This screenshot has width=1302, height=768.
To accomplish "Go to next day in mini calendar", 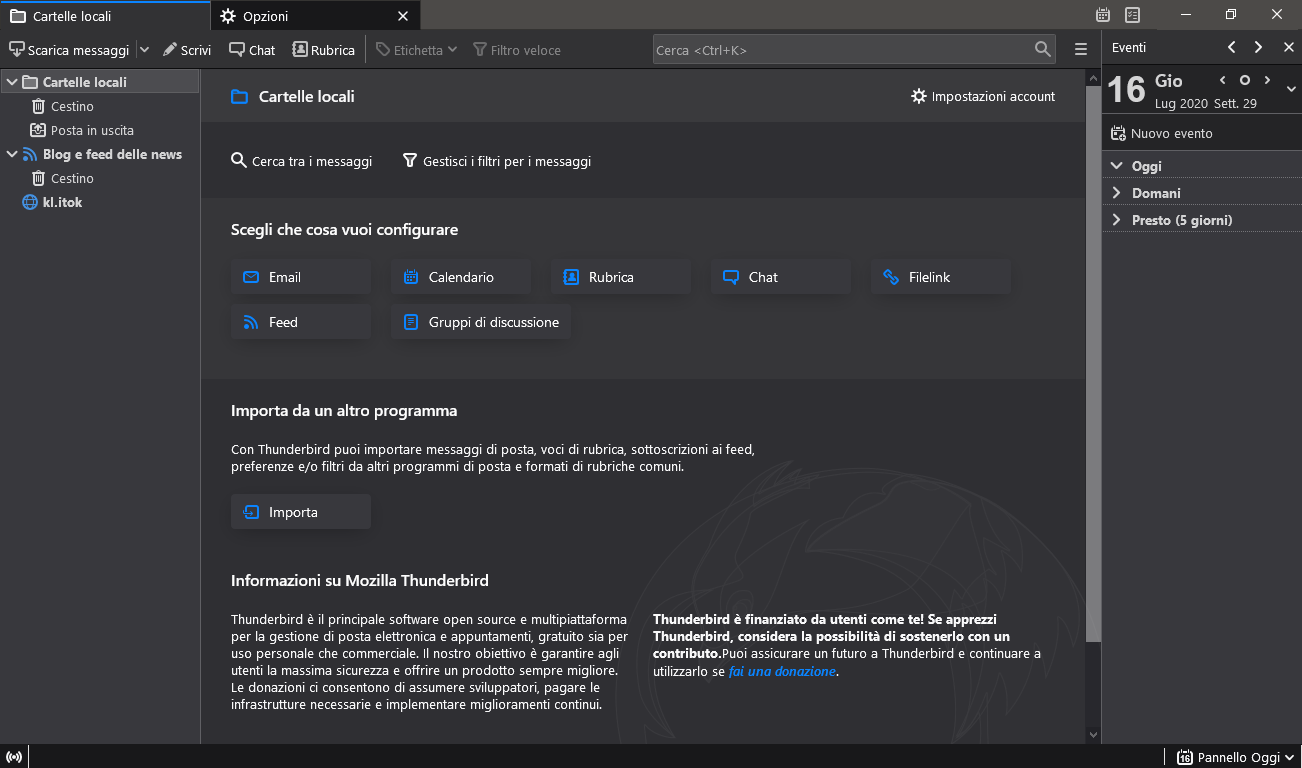I will coord(1267,80).
